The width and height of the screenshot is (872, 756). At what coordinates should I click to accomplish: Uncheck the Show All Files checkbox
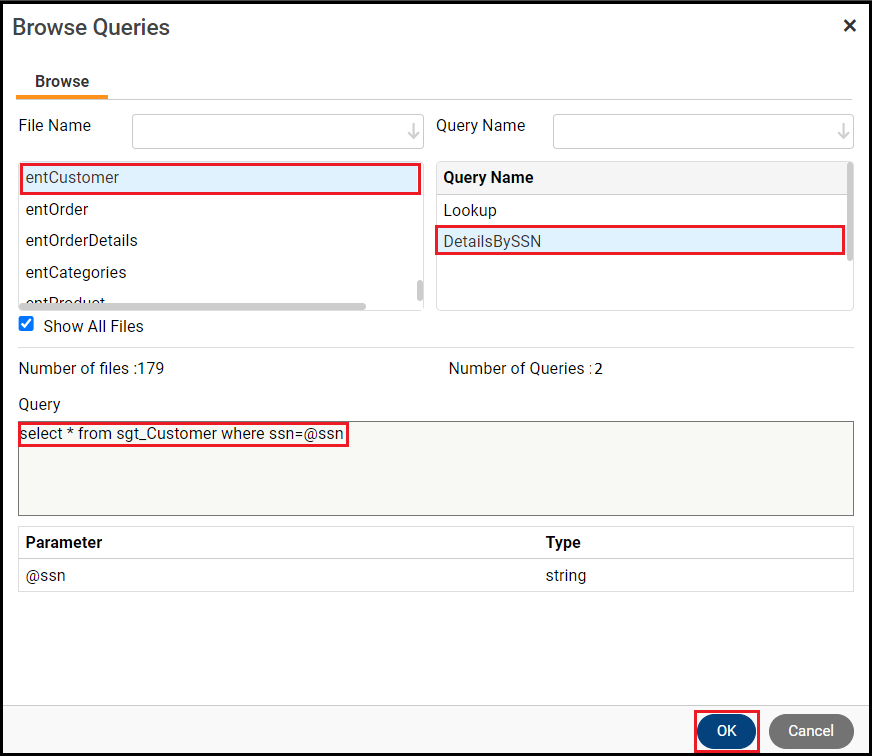[27, 325]
